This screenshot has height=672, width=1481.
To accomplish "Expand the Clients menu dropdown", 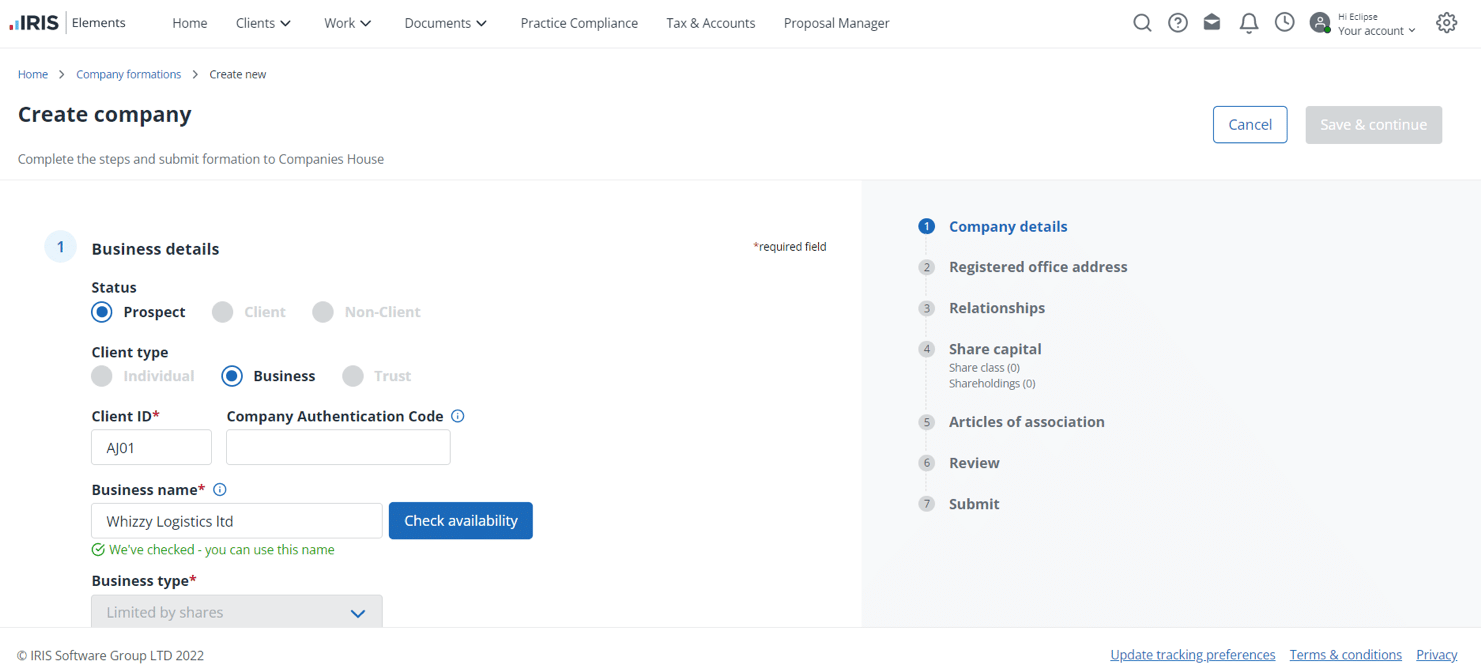I will tap(263, 23).
